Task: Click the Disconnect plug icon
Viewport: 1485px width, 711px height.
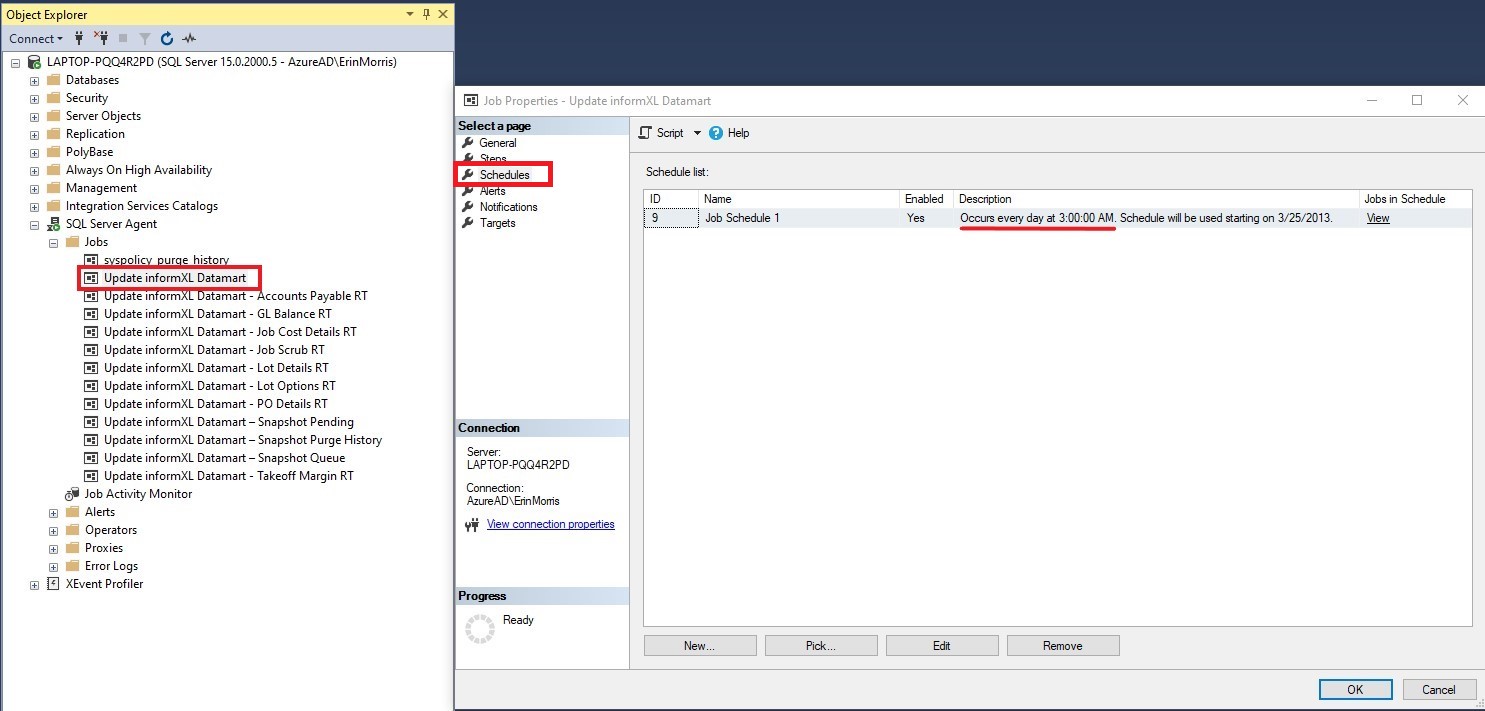Action: [x=101, y=38]
